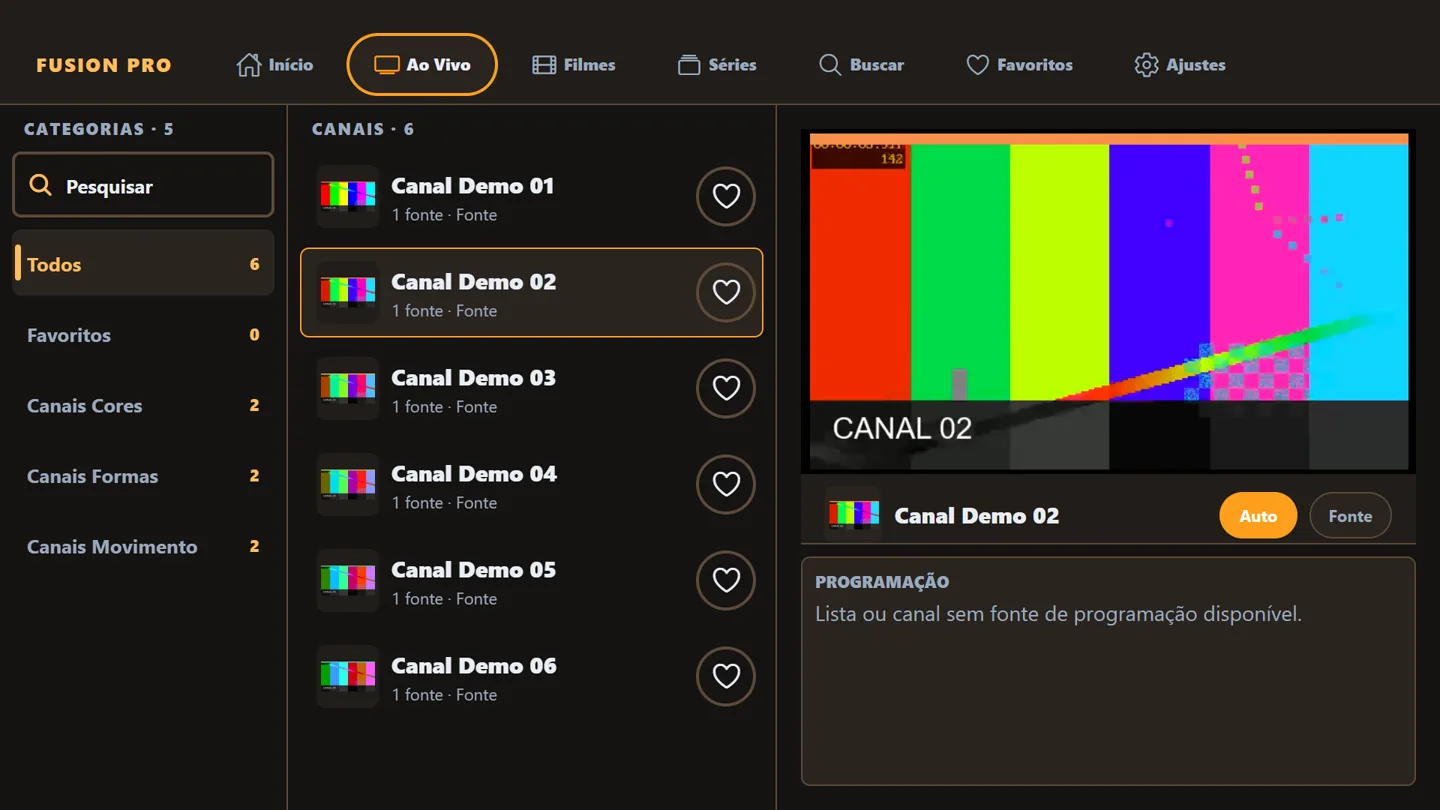Filter by Canais Cores category

[143, 405]
